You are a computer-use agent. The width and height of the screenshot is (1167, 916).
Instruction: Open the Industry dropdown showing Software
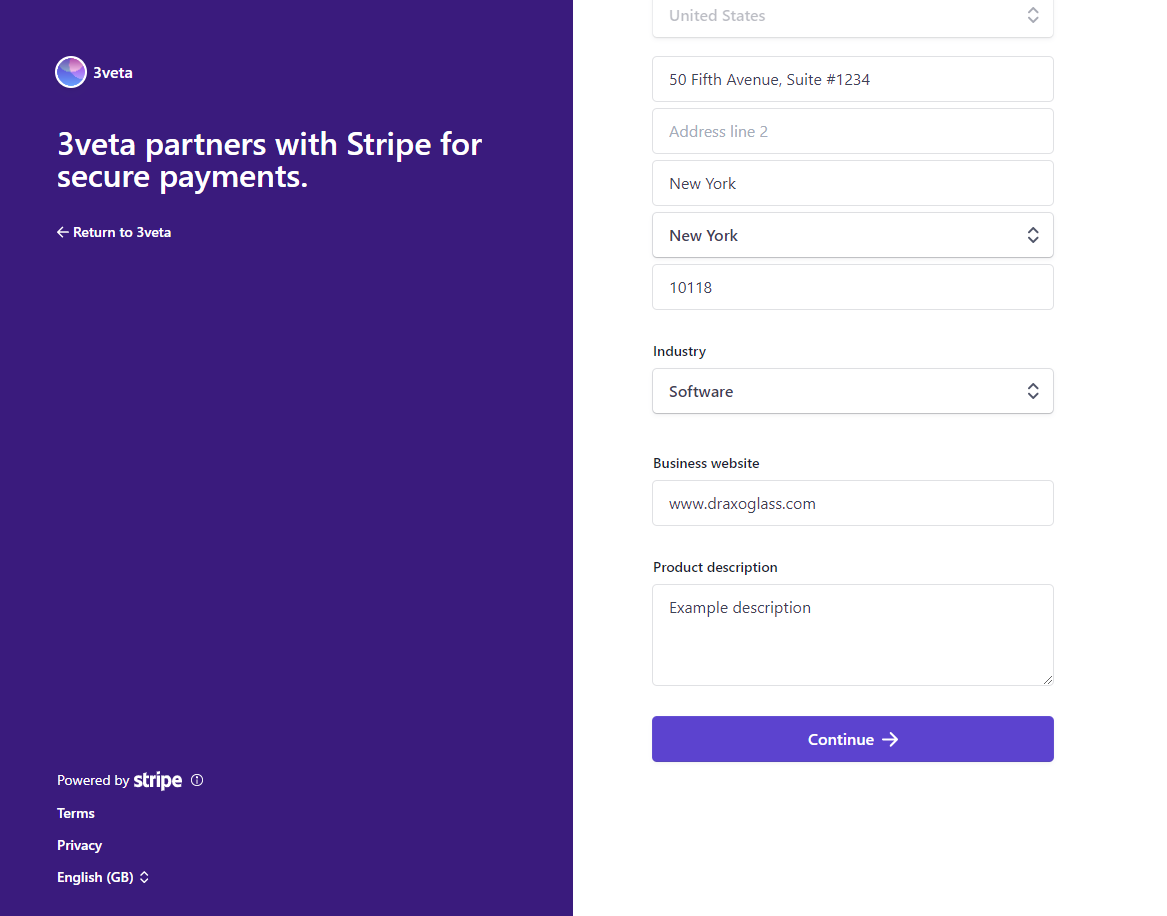coord(852,391)
